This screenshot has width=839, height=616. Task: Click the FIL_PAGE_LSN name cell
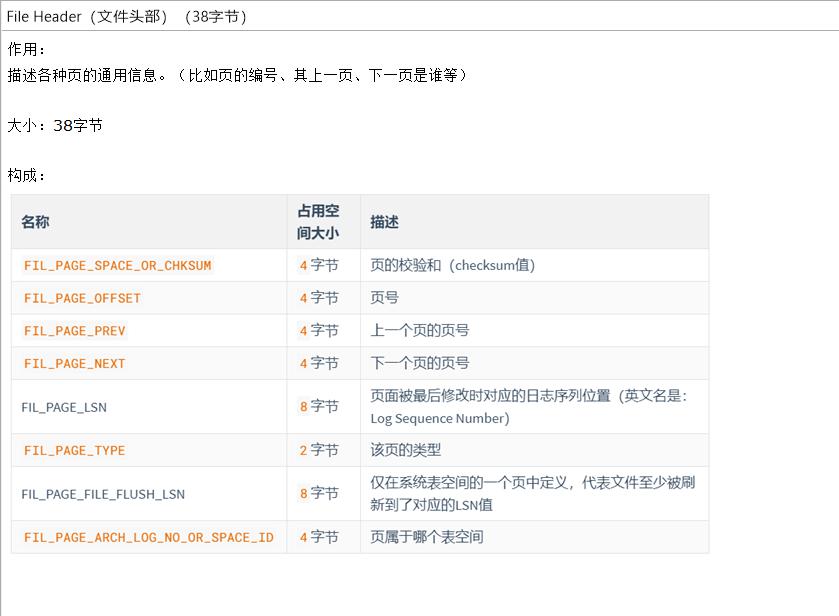(64, 407)
